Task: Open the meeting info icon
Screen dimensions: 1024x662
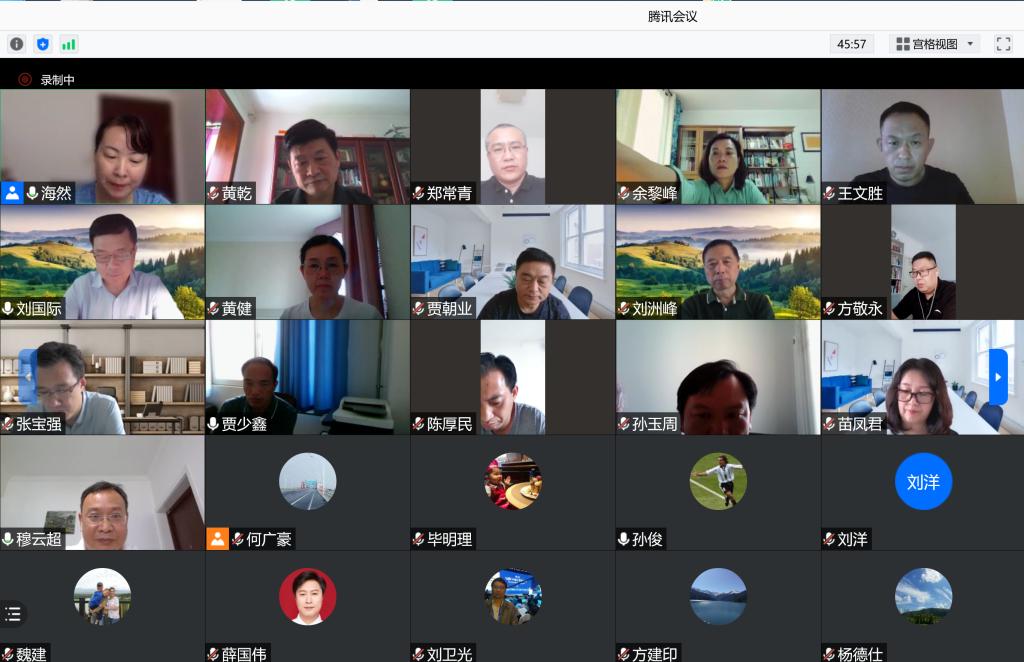Action: [16, 44]
